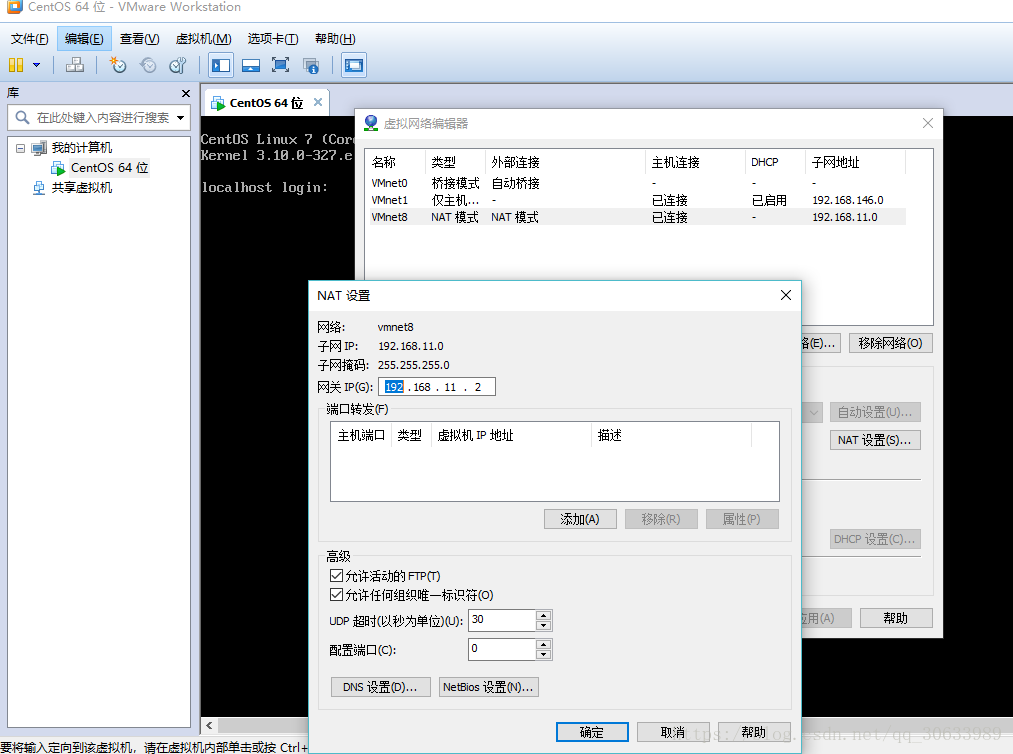This screenshot has height=754, width=1013.
Task: Take a snapshot with the clock-plus icon
Action: (118, 65)
